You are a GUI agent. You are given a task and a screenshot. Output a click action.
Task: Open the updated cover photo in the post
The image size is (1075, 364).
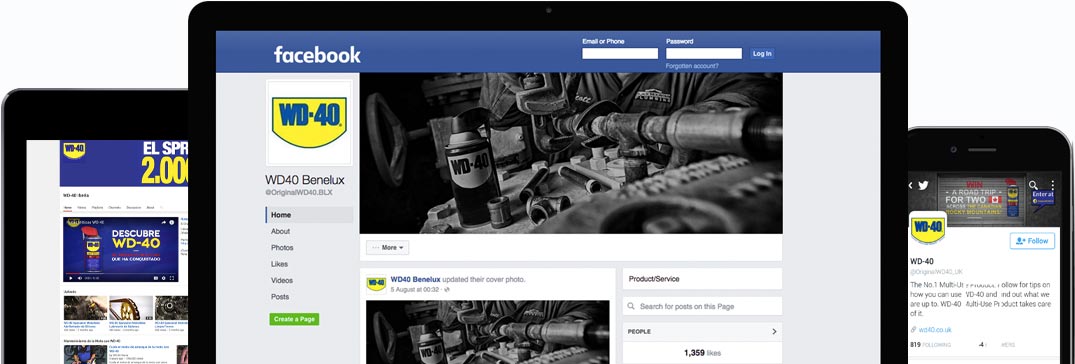[x=487, y=332]
